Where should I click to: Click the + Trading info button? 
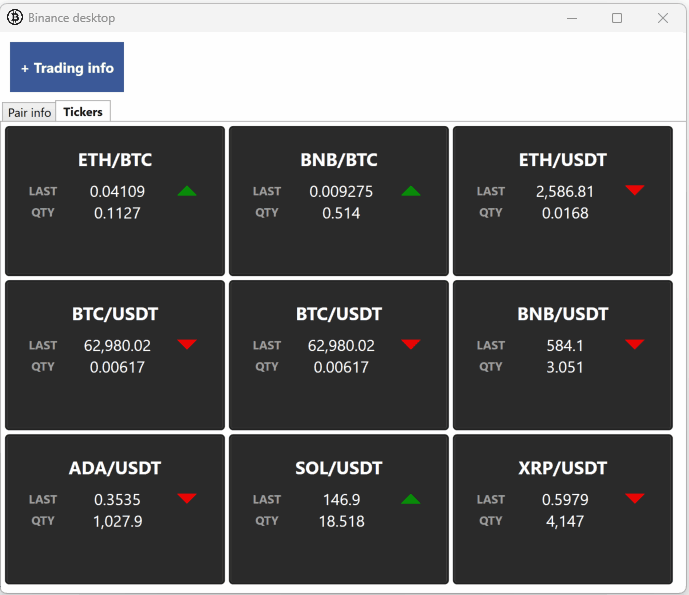(x=67, y=67)
